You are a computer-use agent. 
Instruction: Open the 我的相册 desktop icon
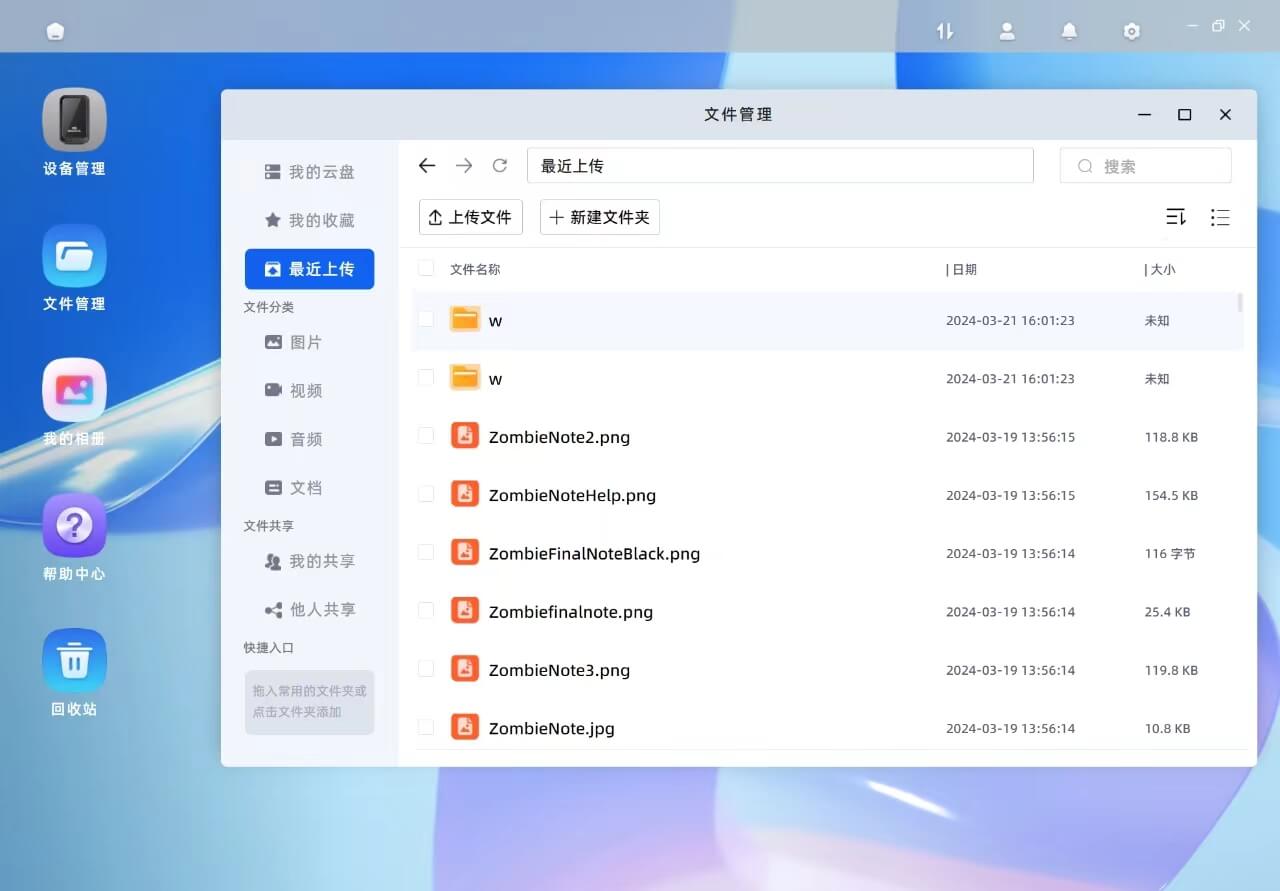tap(74, 390)
